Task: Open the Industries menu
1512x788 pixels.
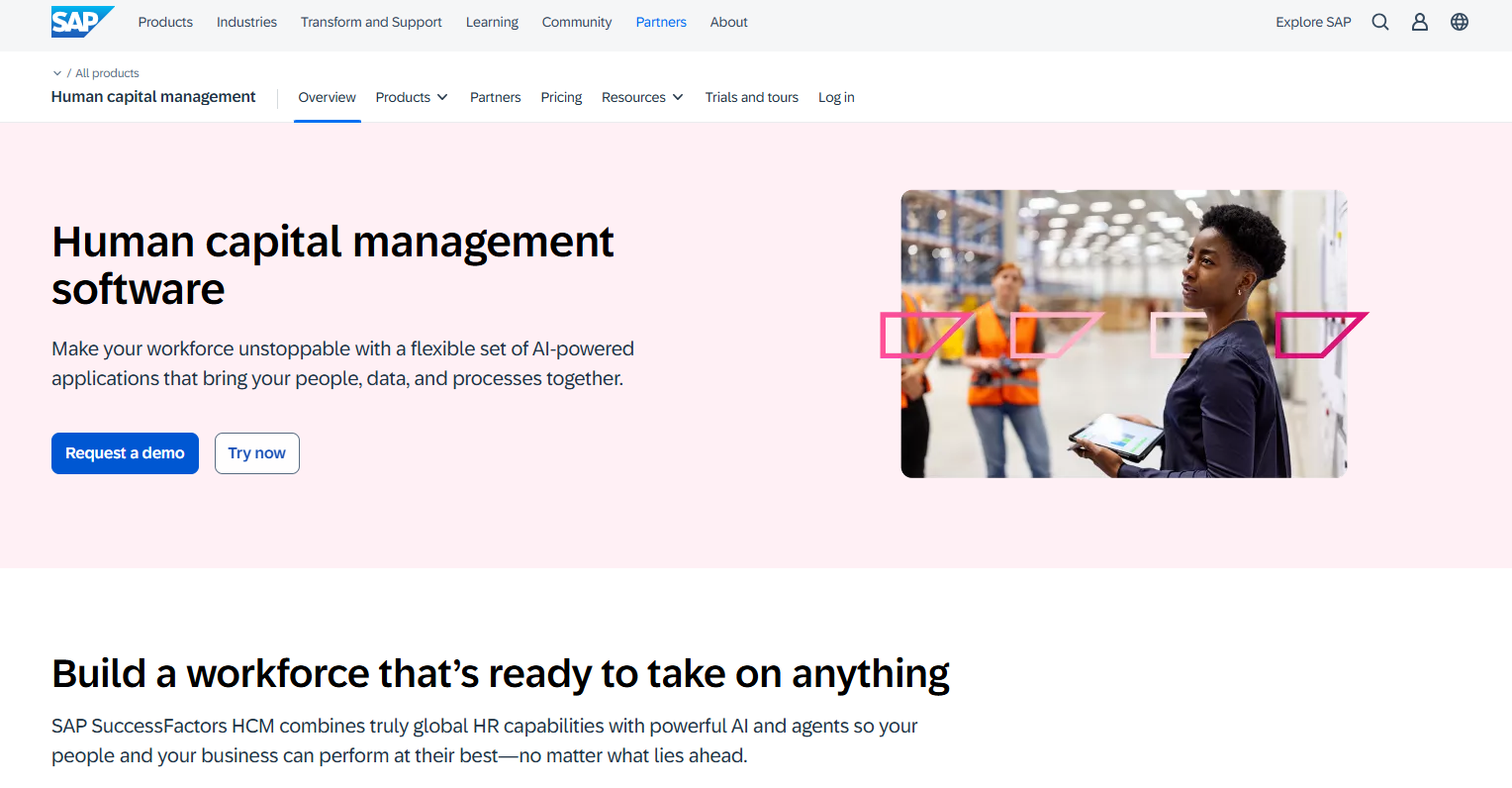Action: pos(246,22)
